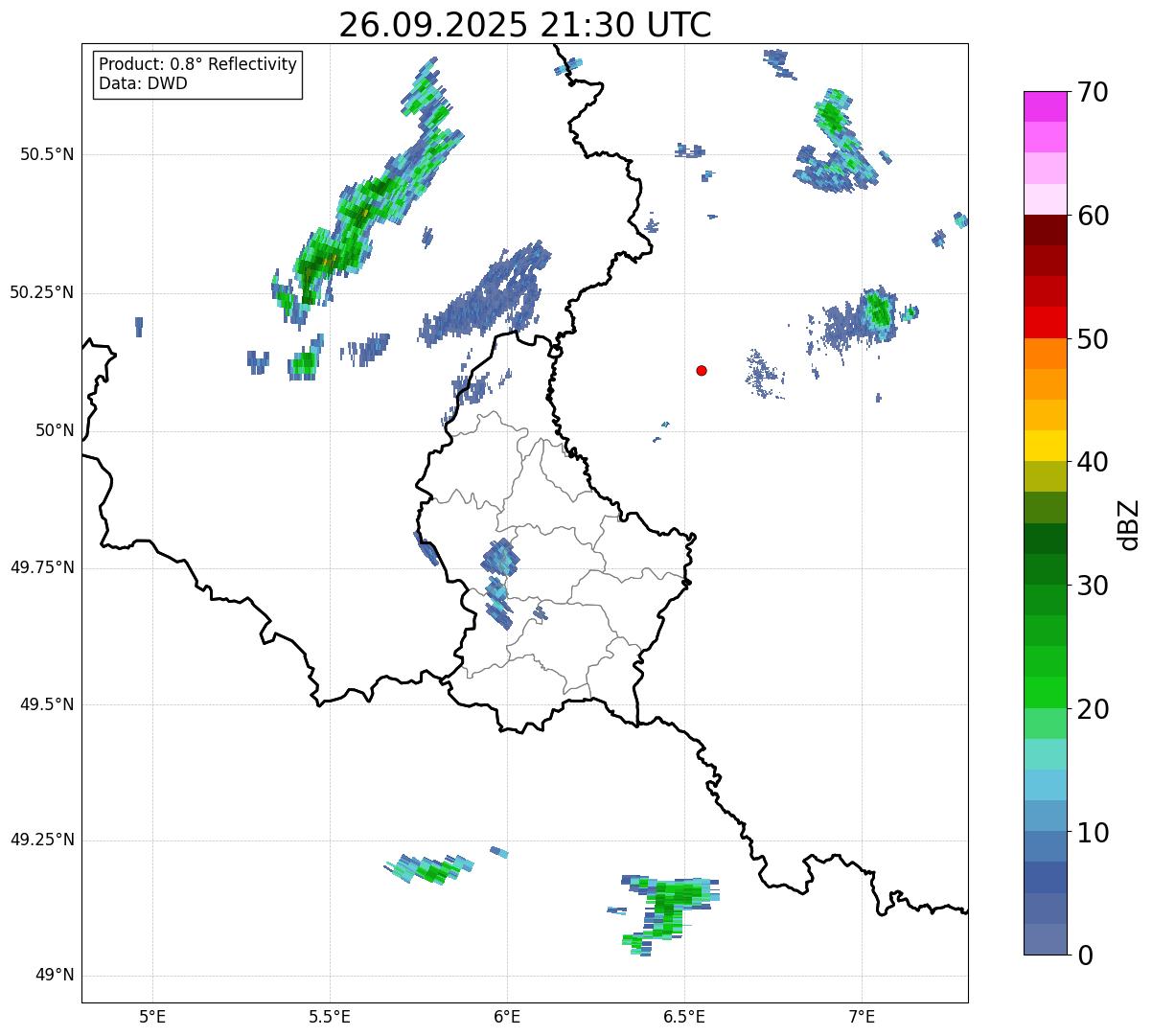Click the dark maroon colorbar segment below 60
The width and height of the screenshot is (1152, 1036).
point(1045,230)
